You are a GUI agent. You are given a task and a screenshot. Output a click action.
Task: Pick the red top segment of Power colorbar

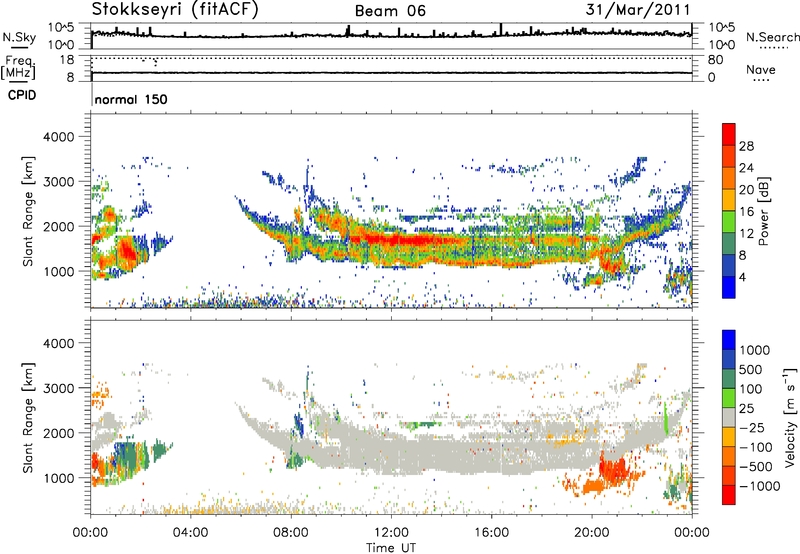pyautogui.click(x=729, y=134)
